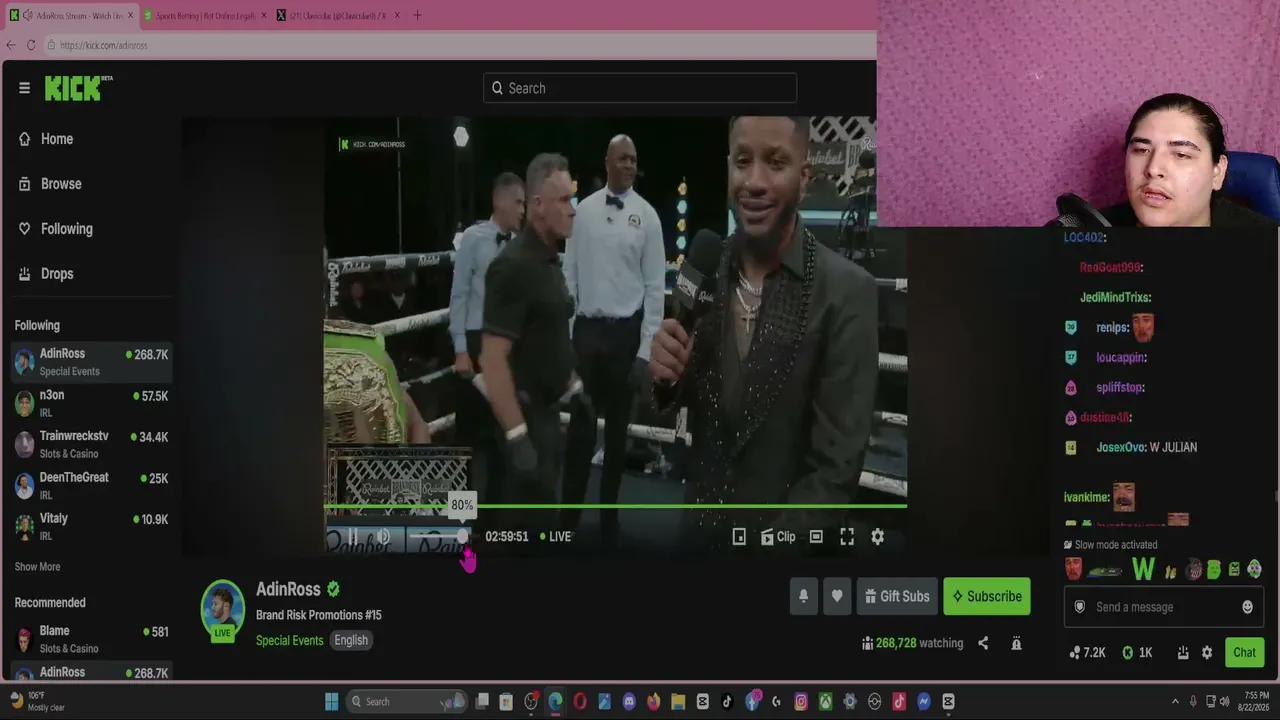Open the Kick hamburger menu
1280x720 pixels.
24,88
